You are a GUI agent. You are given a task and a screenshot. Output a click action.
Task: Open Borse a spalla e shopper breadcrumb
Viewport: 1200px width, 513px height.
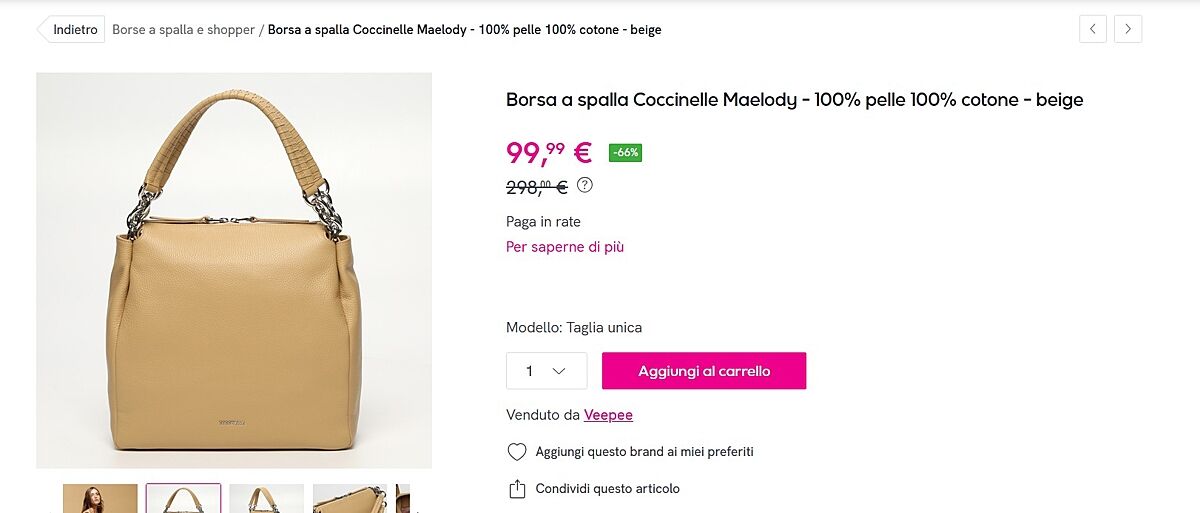[183, 30]
